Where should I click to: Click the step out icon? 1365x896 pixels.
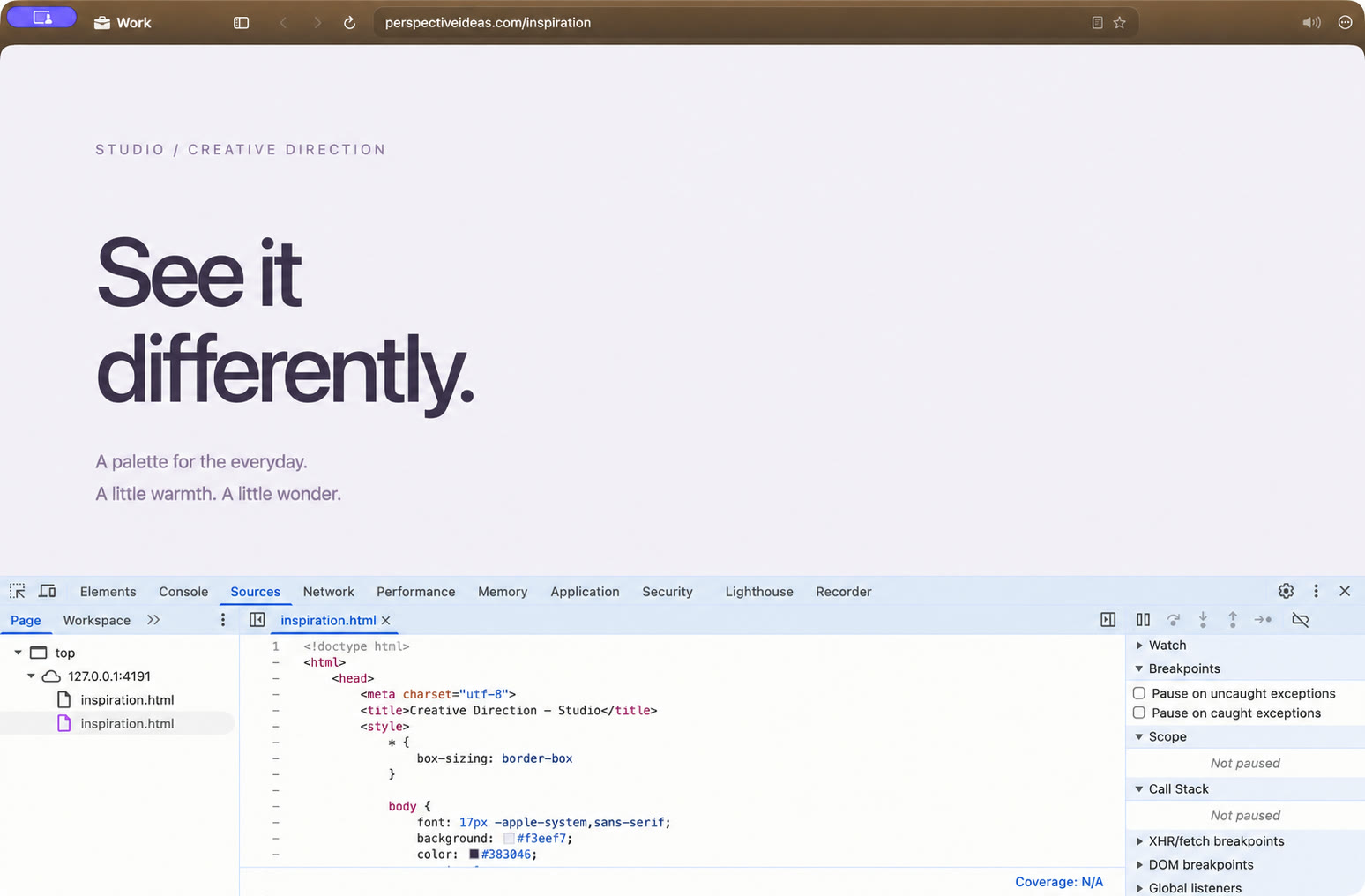[x=1233, y=620]
